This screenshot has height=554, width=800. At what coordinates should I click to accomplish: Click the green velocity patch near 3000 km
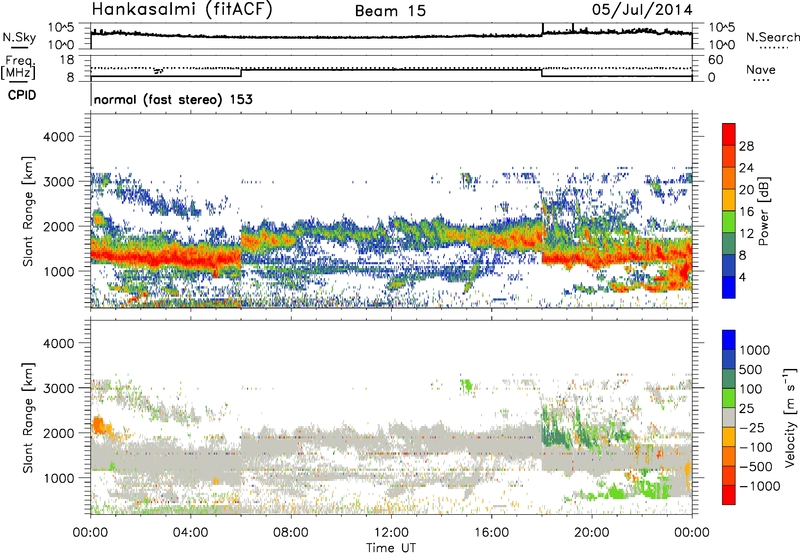pyautogui.click(x=466, y=385)
